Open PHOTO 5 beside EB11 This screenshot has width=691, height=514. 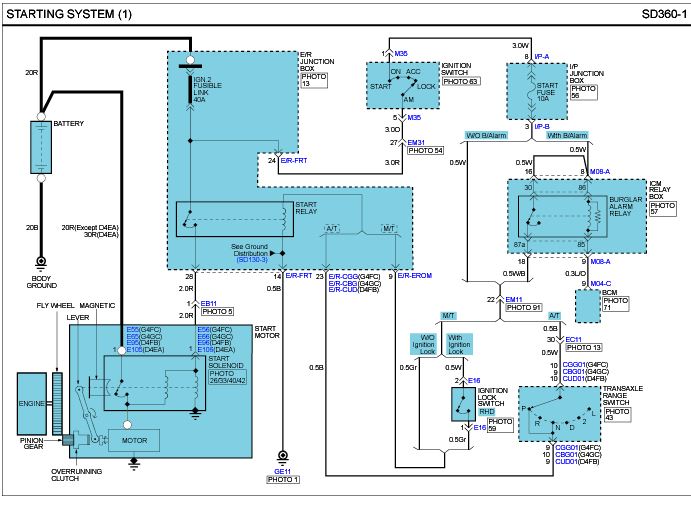coord(217,312)
